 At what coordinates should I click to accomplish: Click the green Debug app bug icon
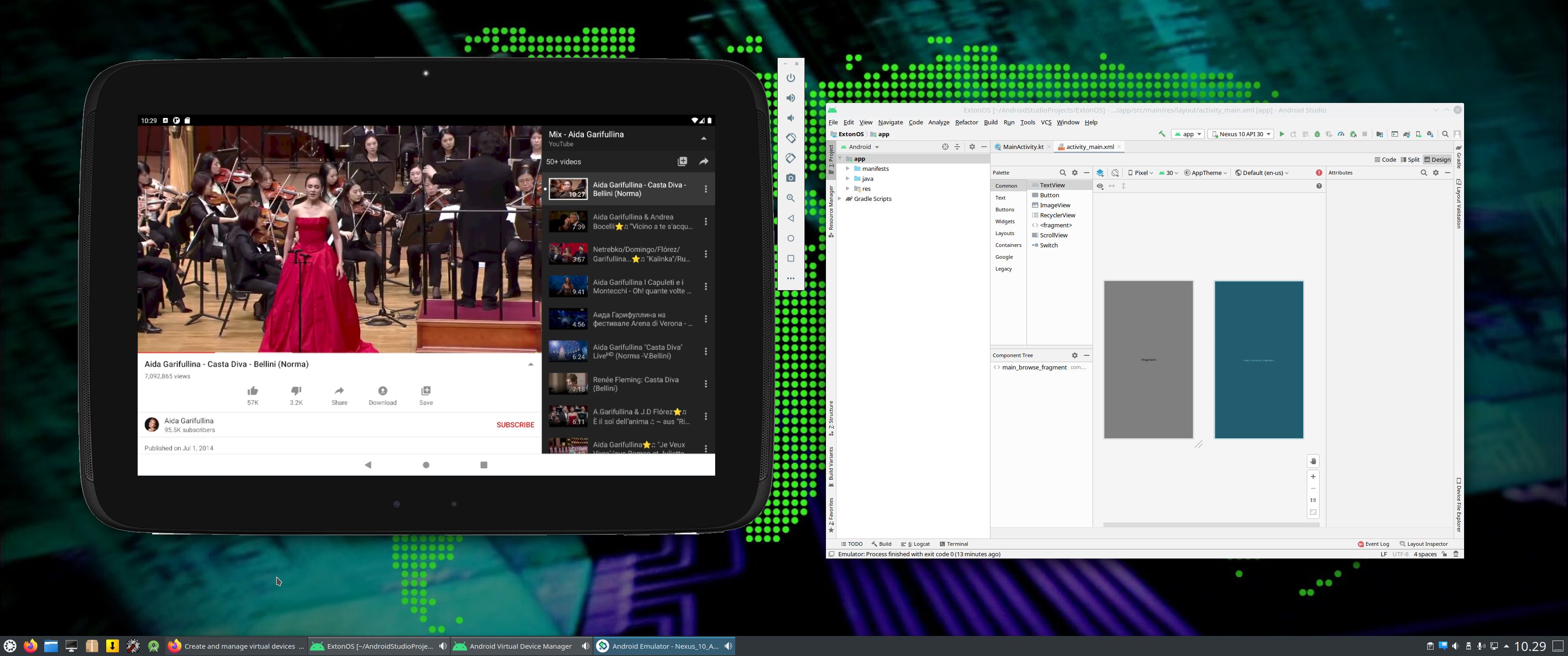(x=1317, y=134)
